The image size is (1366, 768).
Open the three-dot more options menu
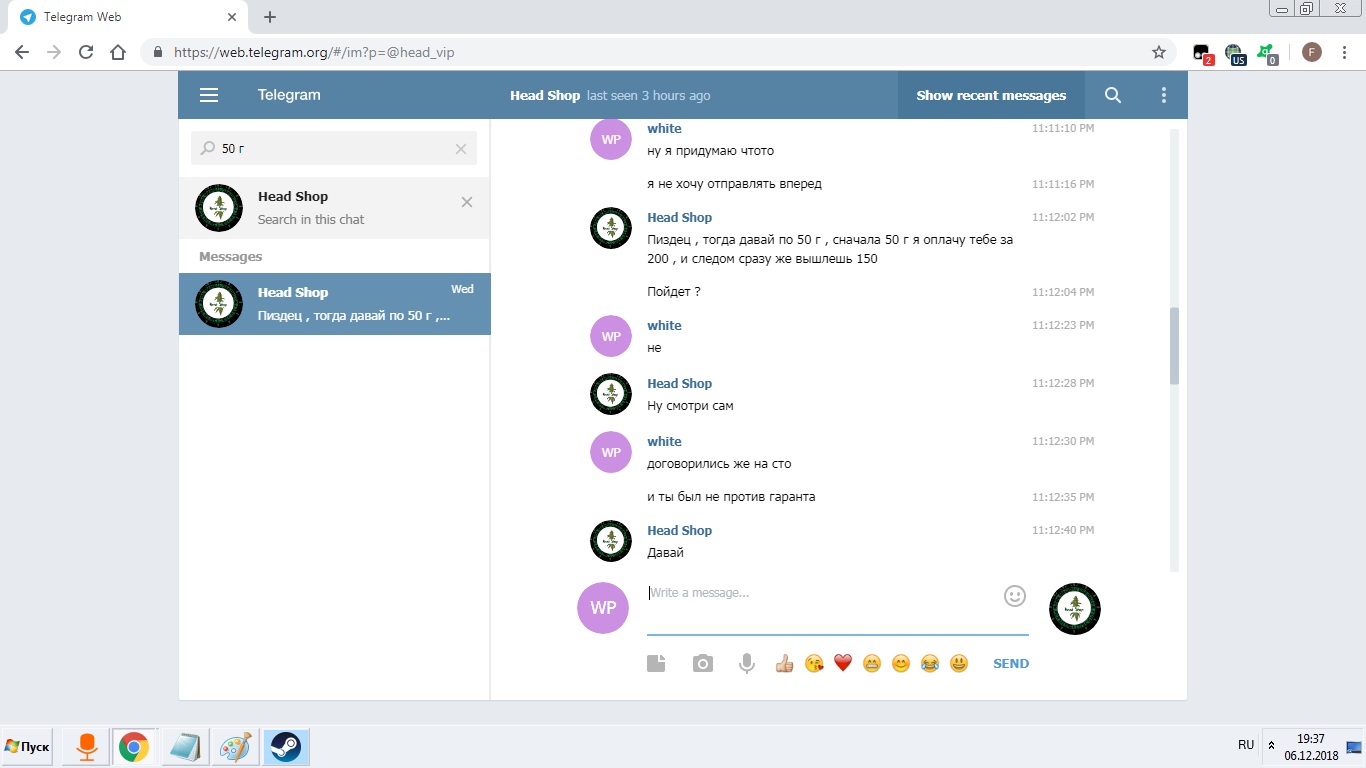click(1163, 95)
